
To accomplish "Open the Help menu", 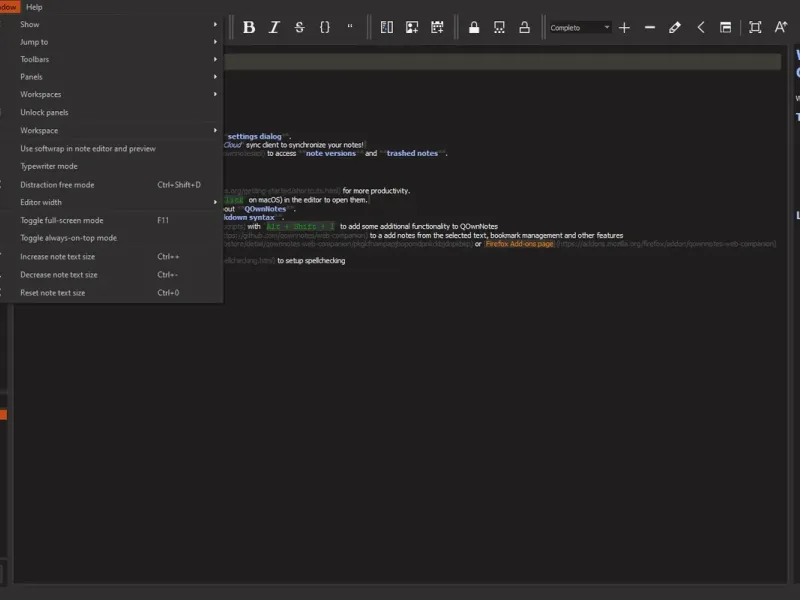I will pos(34,7).
